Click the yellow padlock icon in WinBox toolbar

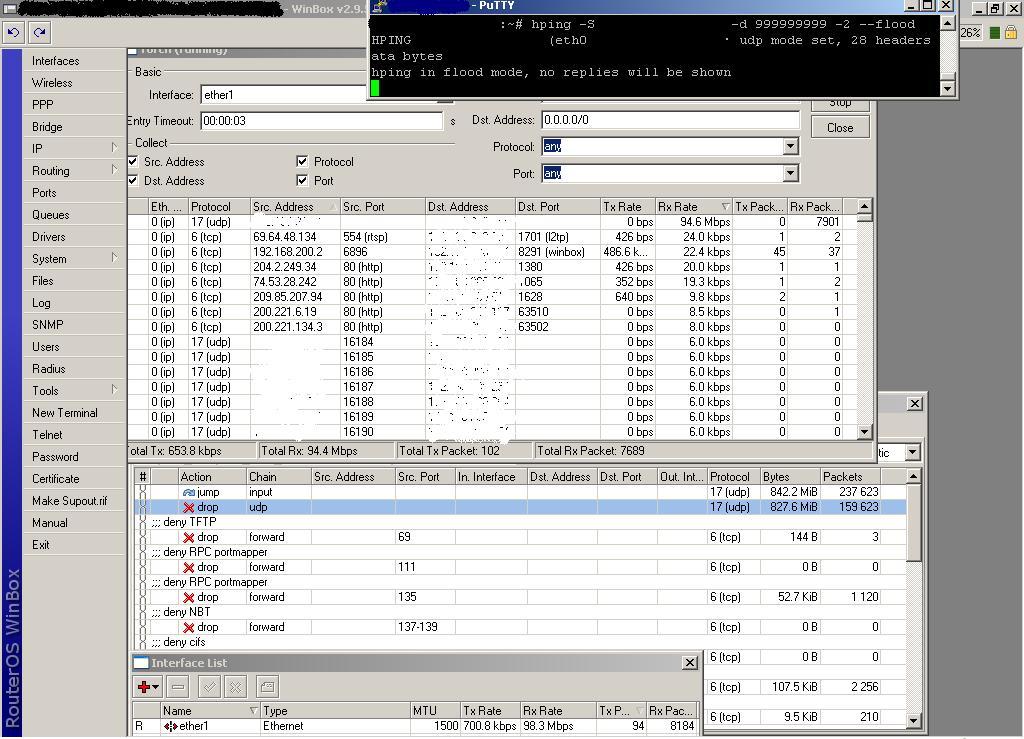[1011, 32]
